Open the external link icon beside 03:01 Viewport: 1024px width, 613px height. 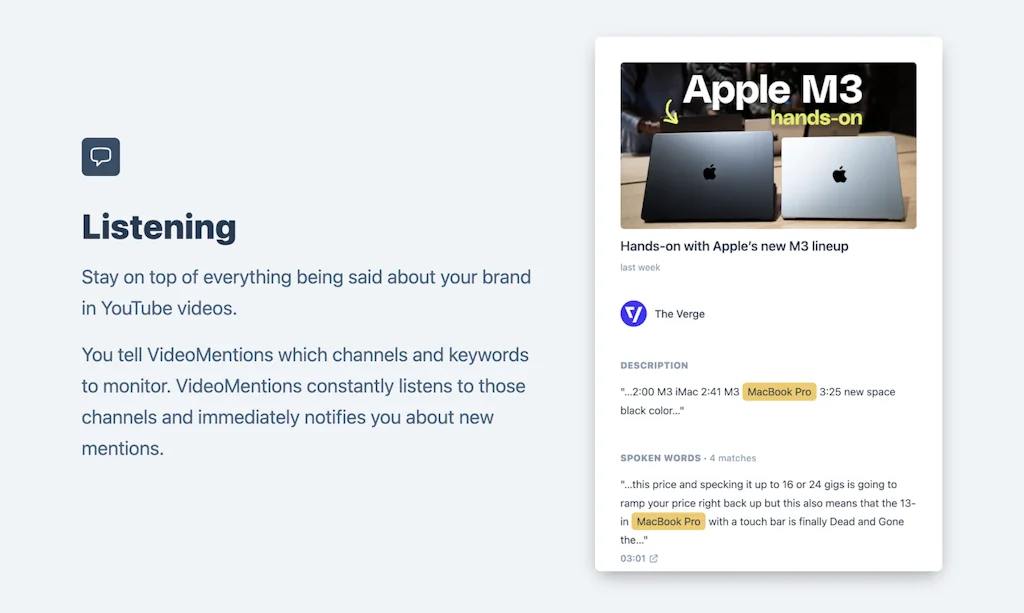coord(654,559)
